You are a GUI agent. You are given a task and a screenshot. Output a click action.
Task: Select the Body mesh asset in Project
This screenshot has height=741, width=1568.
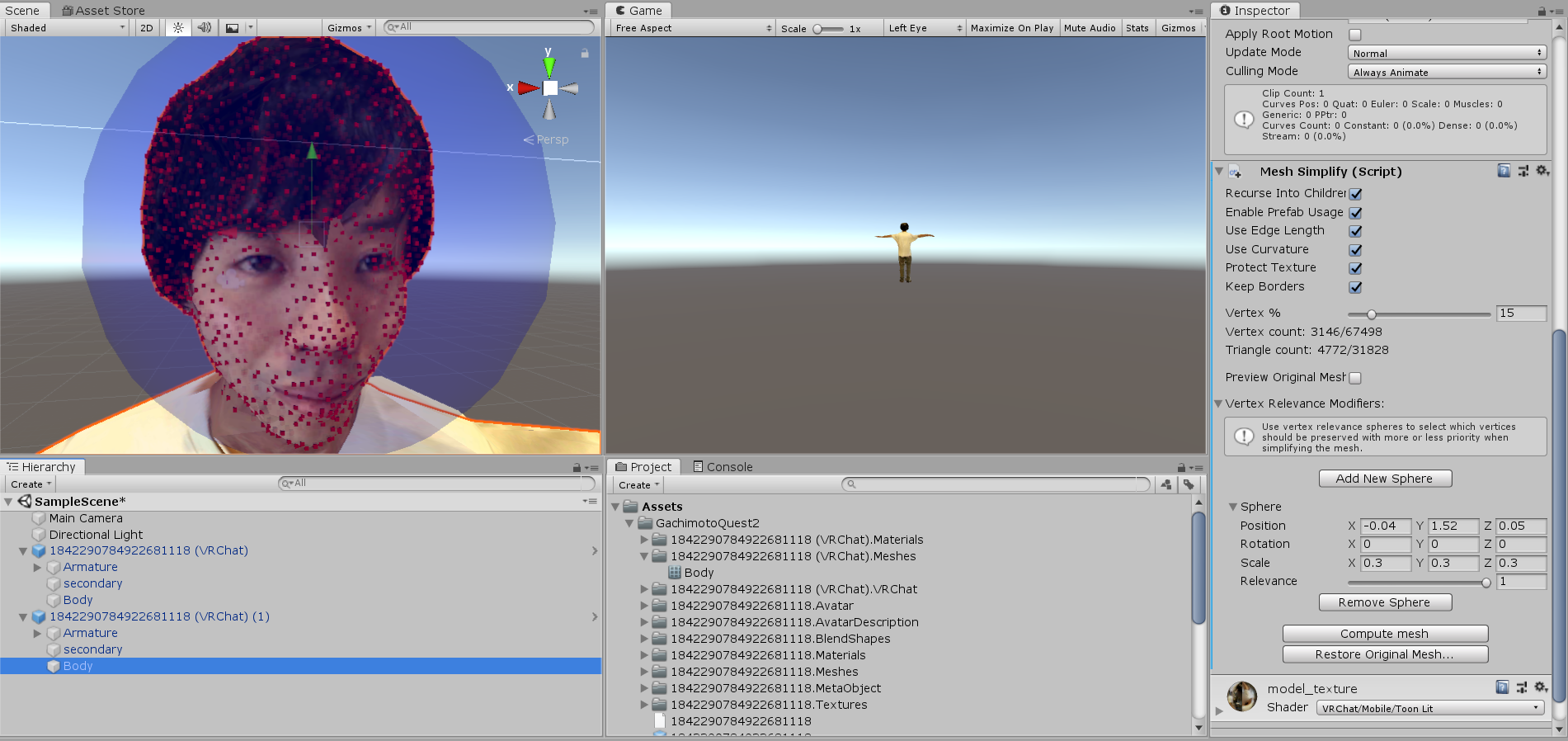click(x=691, y=573)
